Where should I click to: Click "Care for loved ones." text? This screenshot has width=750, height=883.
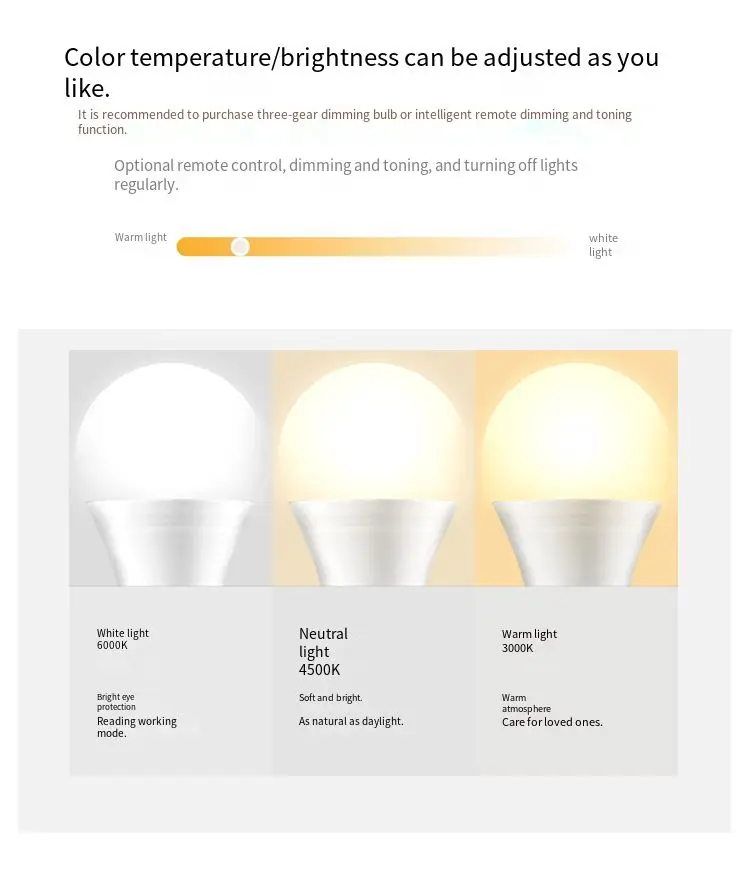pyautogui.click(x=552, y=722)
